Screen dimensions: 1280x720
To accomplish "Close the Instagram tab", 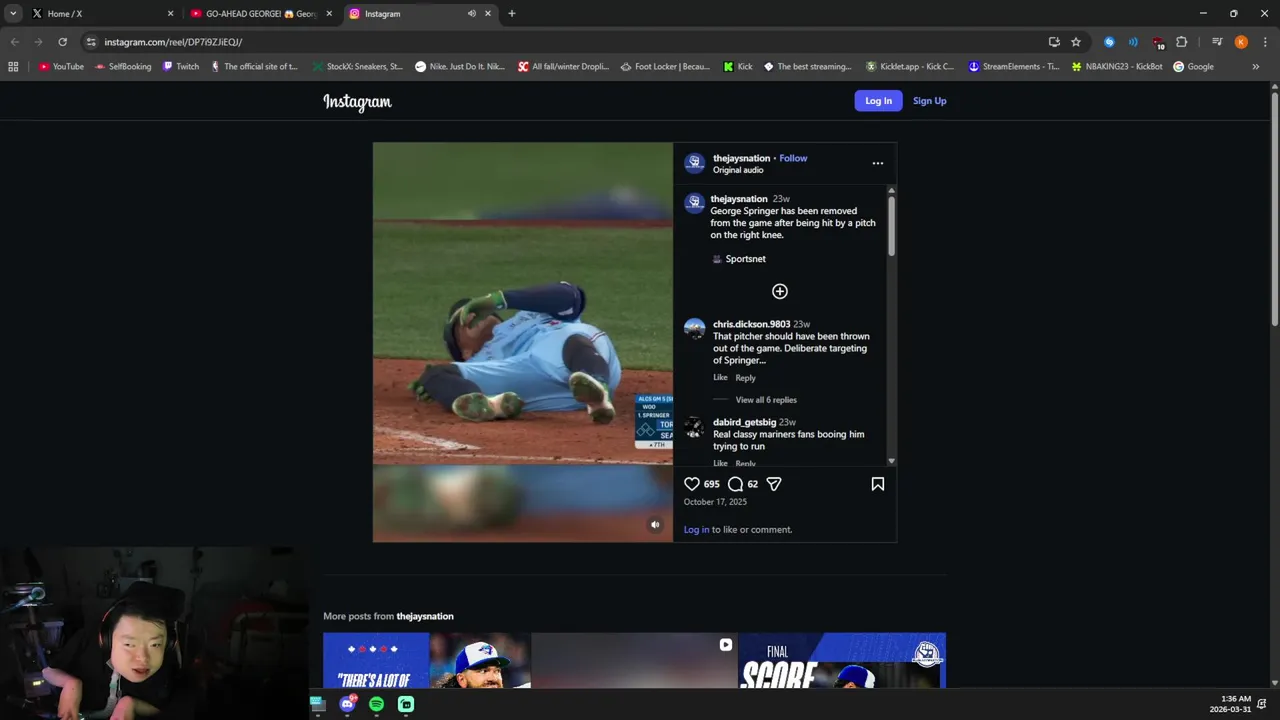I will coord(488,14).
